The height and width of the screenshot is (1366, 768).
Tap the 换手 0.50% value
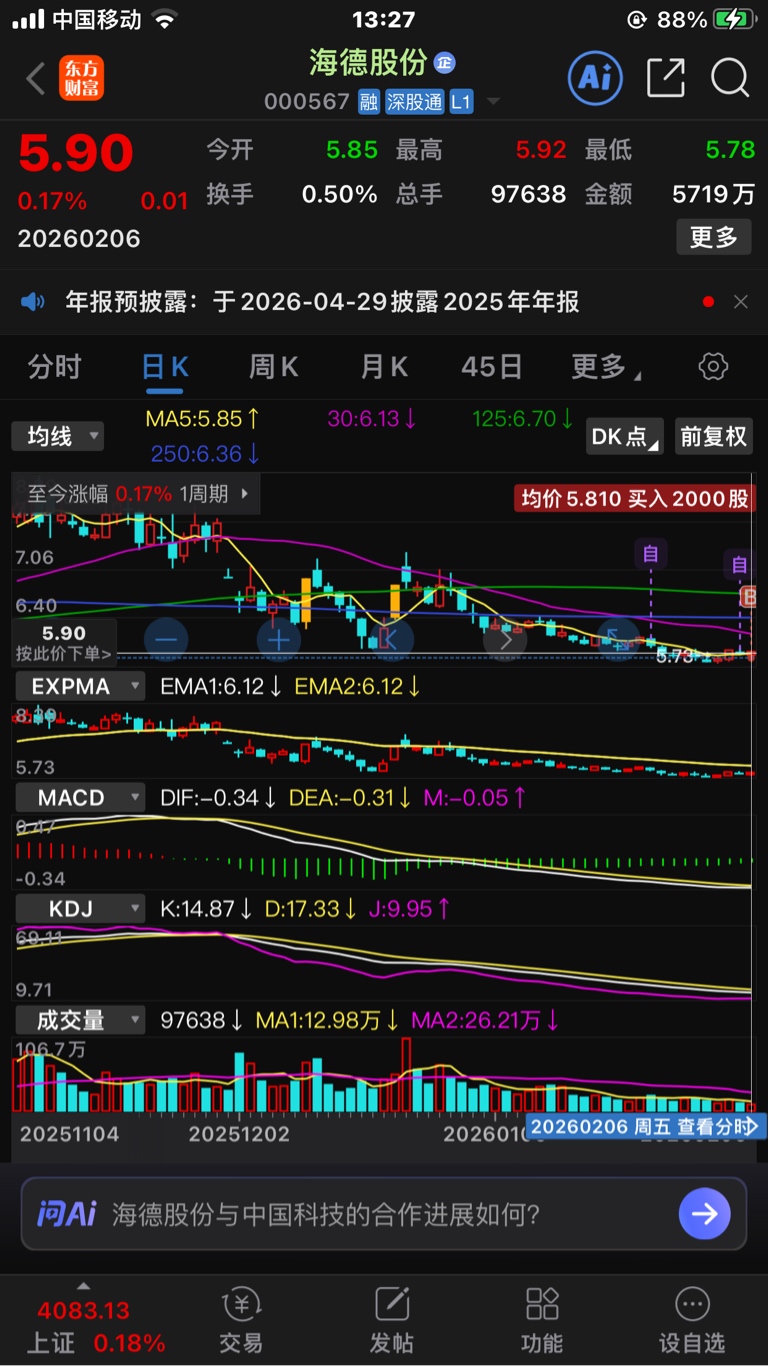coord(340,194)
